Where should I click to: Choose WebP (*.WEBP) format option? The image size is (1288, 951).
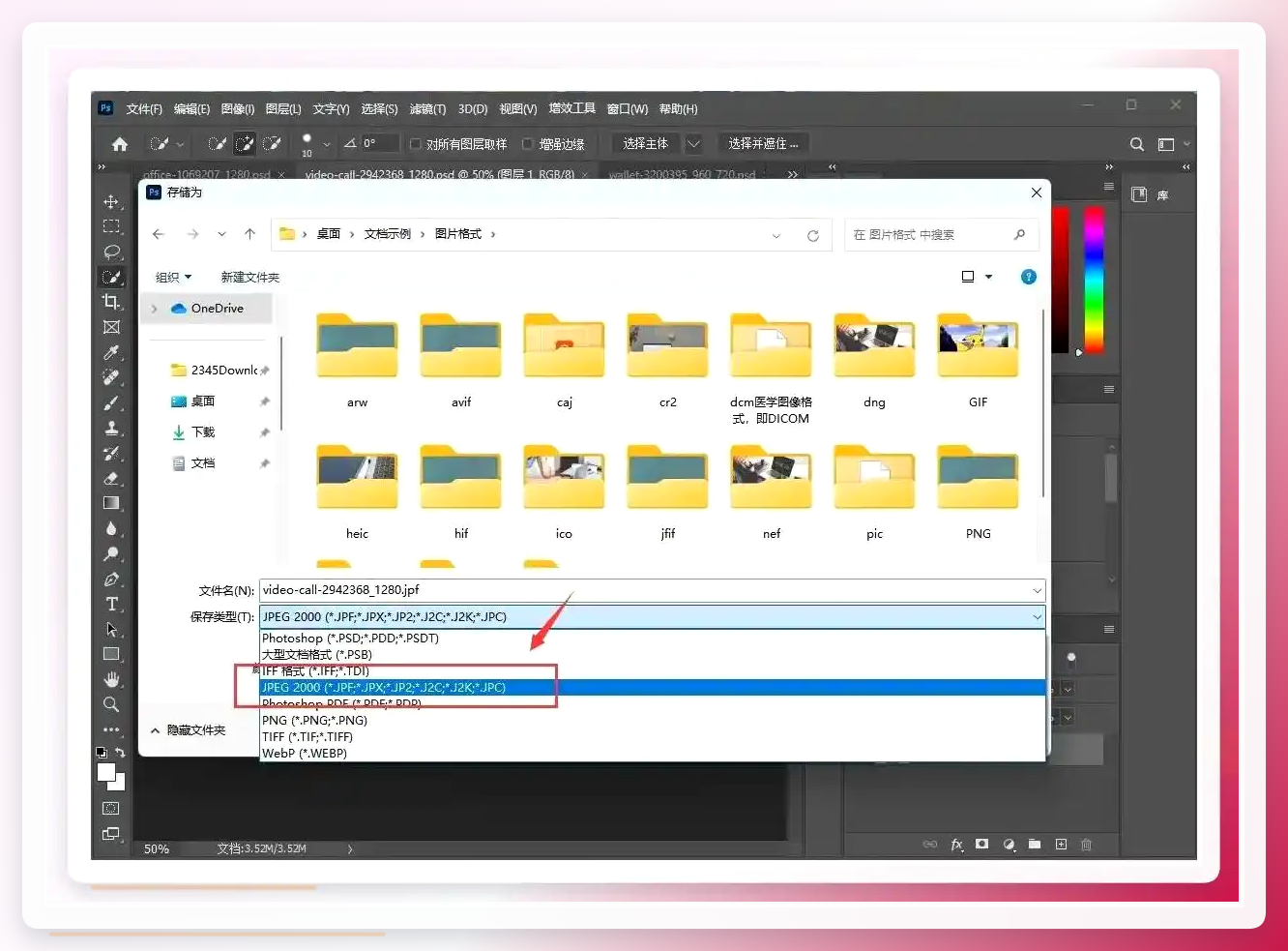point(653,754)
